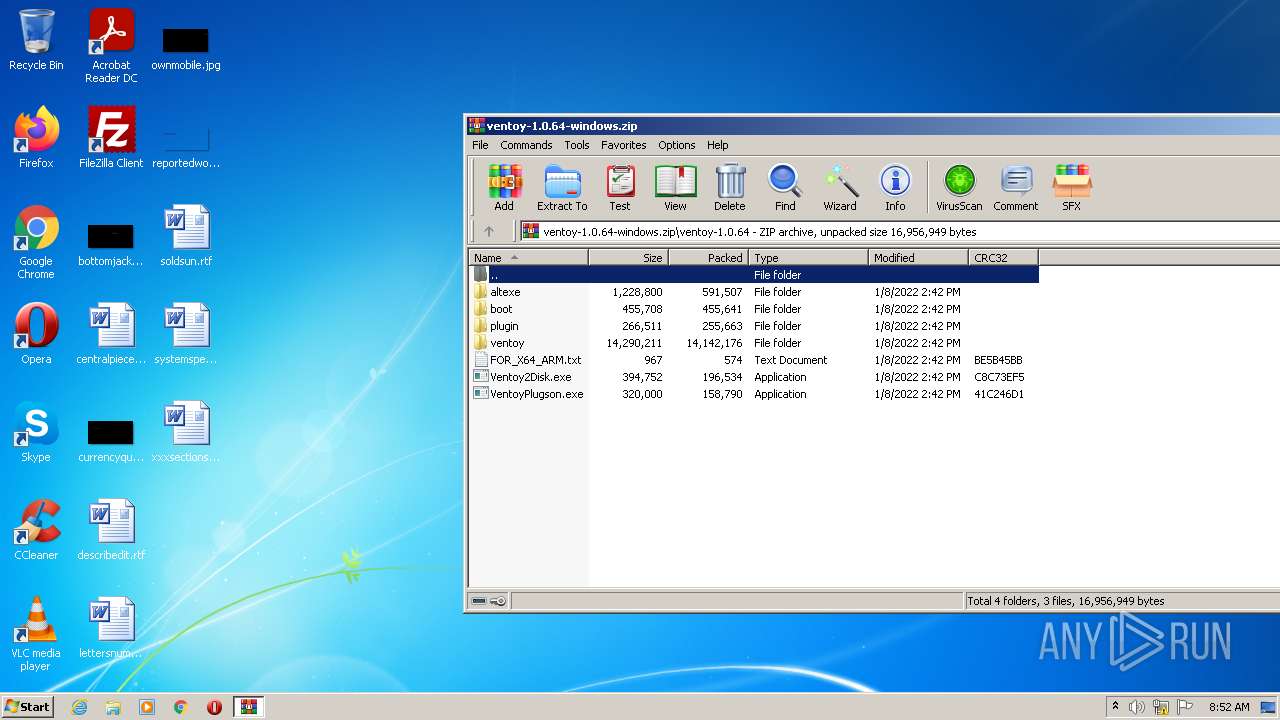1280x720 pixels.
Task: Click status bar total files text
Action: coord(1065,601)
